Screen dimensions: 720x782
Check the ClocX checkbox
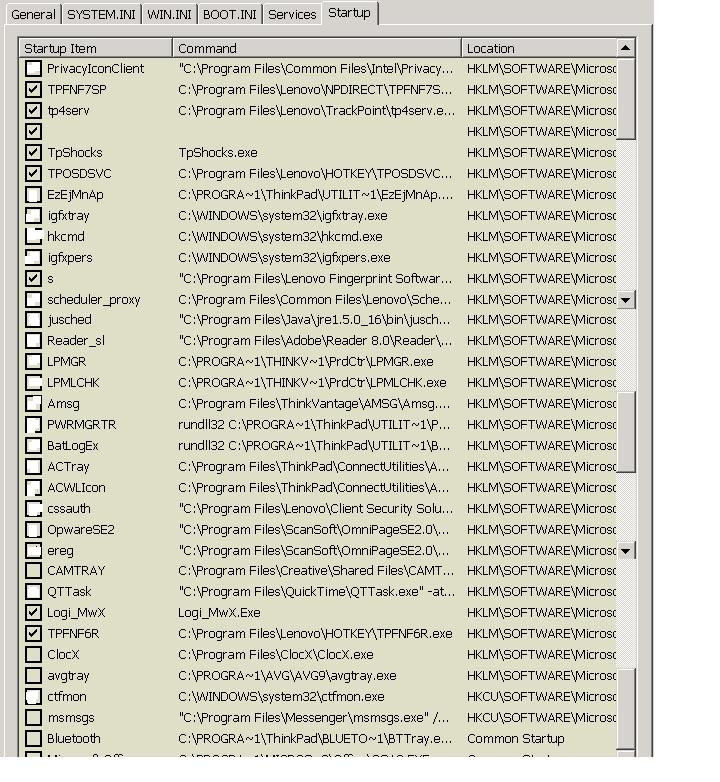33,654
